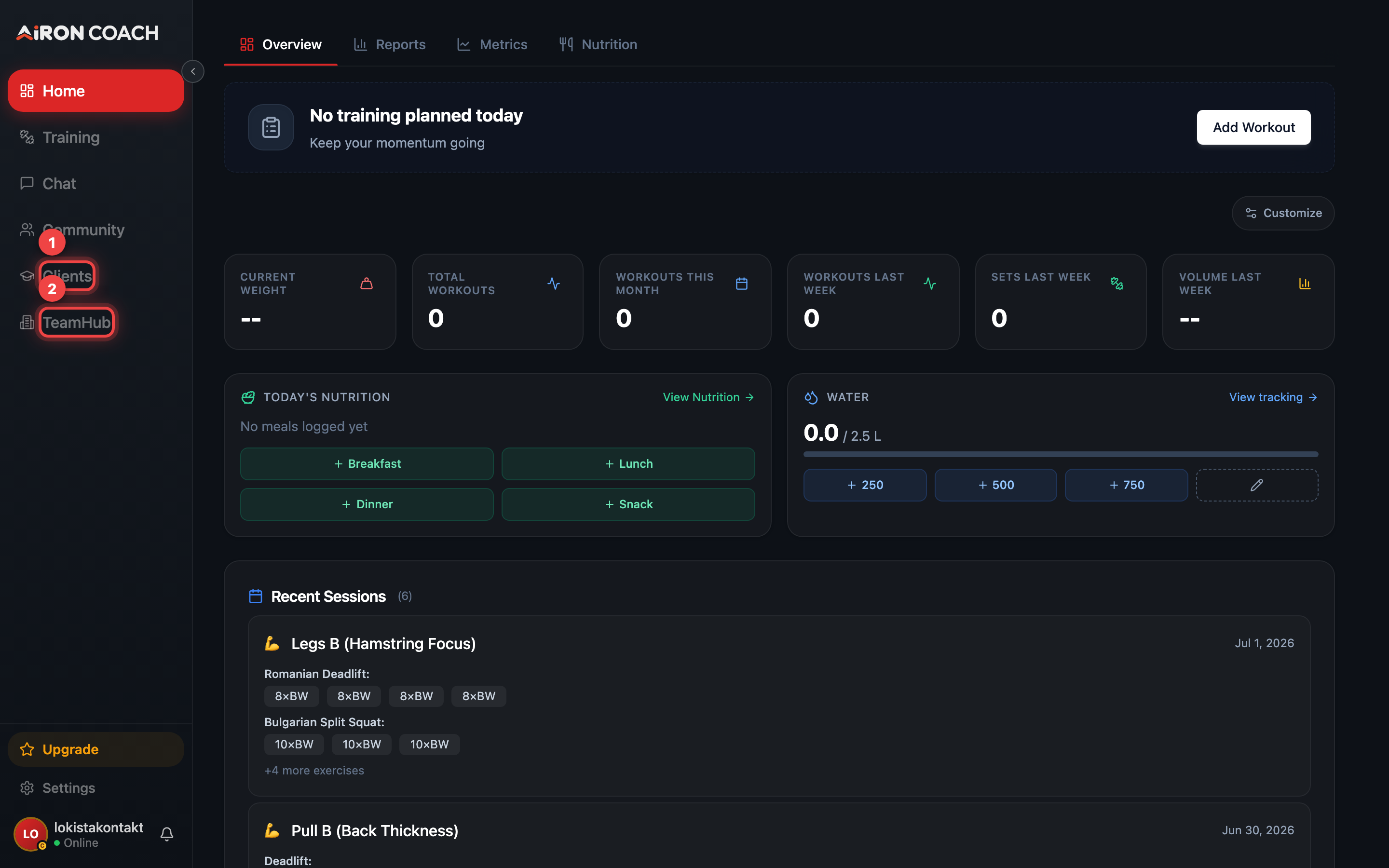
Task: Click the Training dumbbell icon
Action: click(x=27, y=136)
